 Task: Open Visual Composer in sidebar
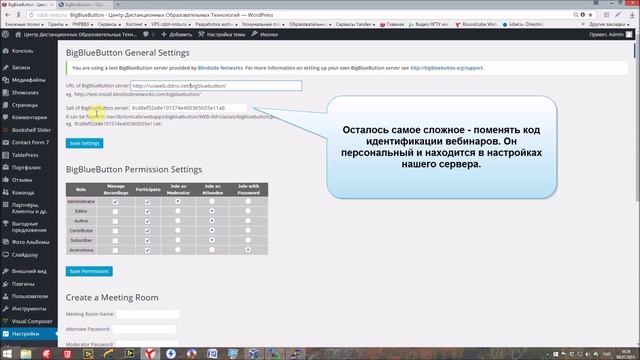click(32, 321)
